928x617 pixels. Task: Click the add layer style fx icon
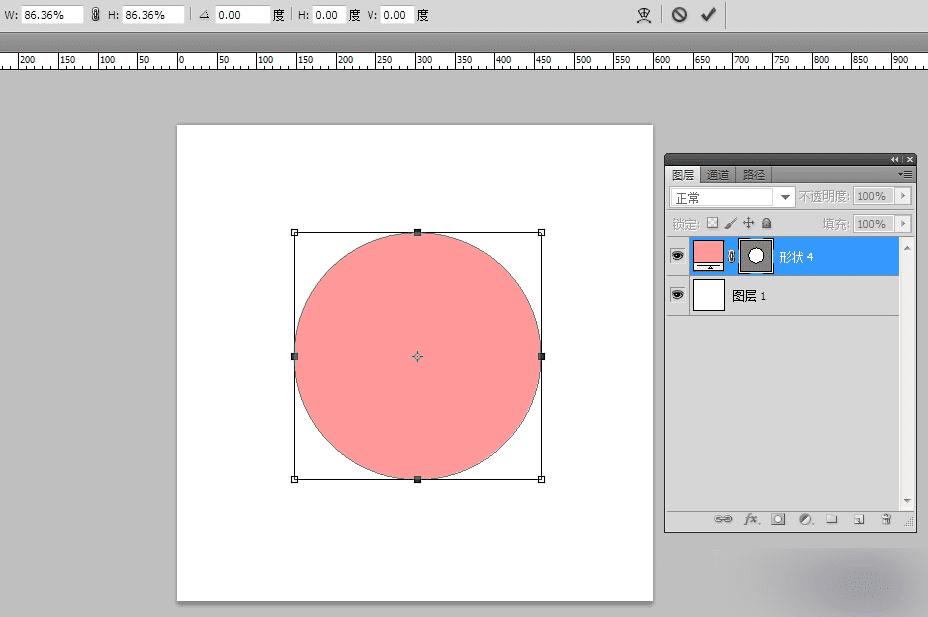click(751, 520)
